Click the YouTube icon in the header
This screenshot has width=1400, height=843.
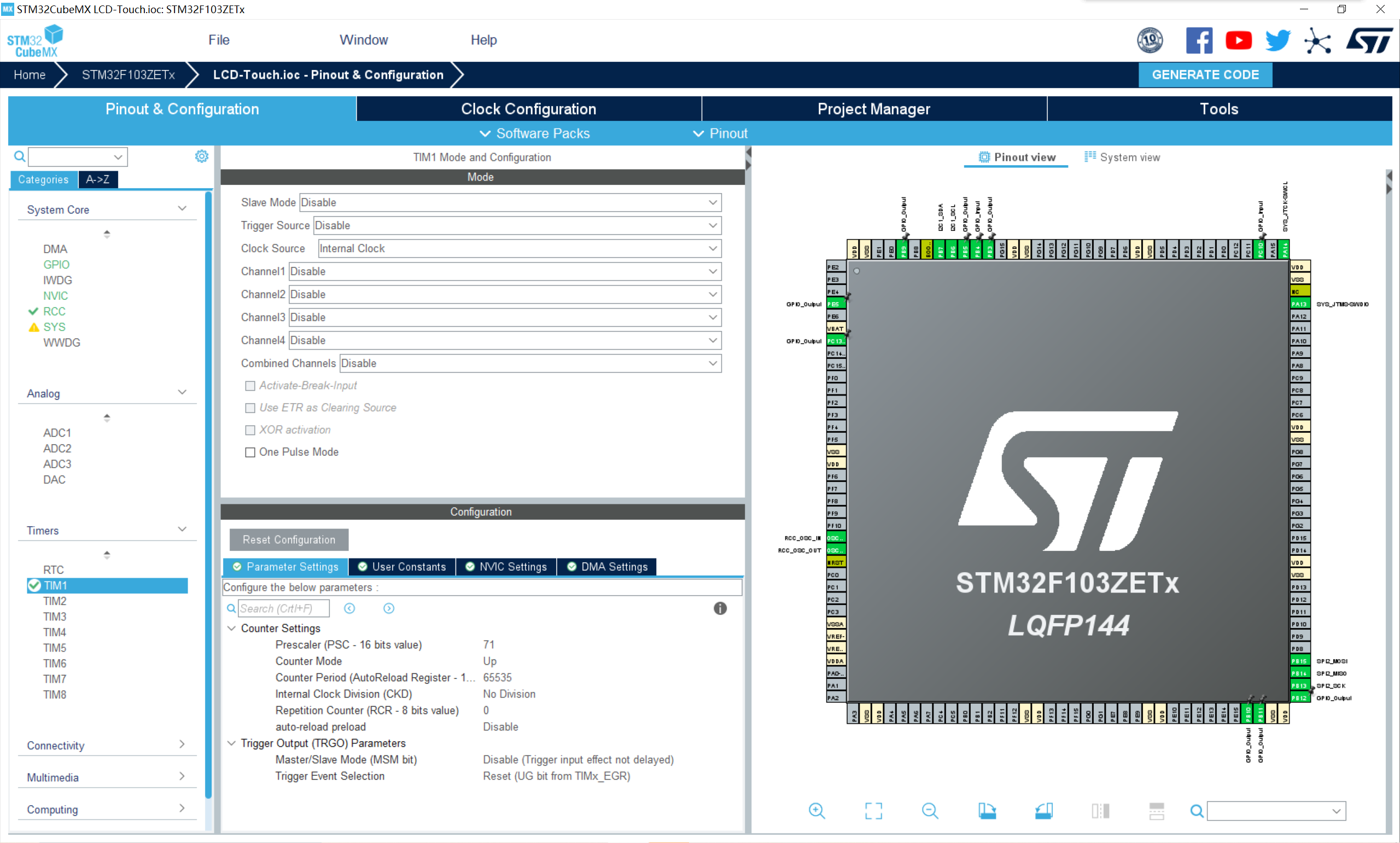1238,40
